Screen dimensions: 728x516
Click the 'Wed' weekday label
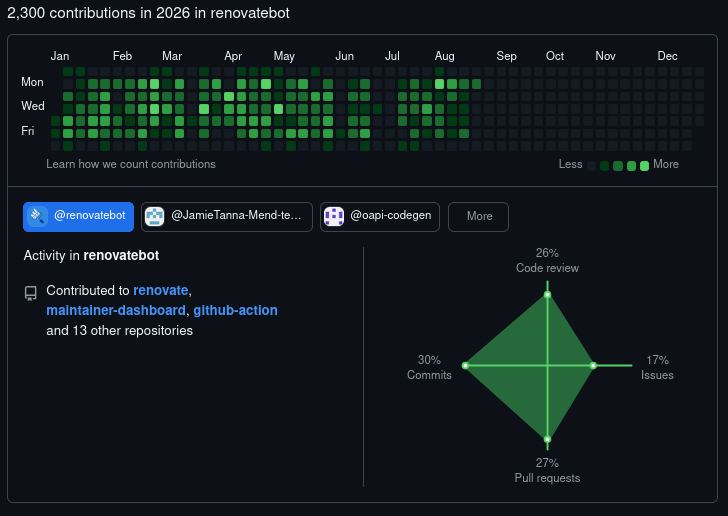[x=33, y=106]
